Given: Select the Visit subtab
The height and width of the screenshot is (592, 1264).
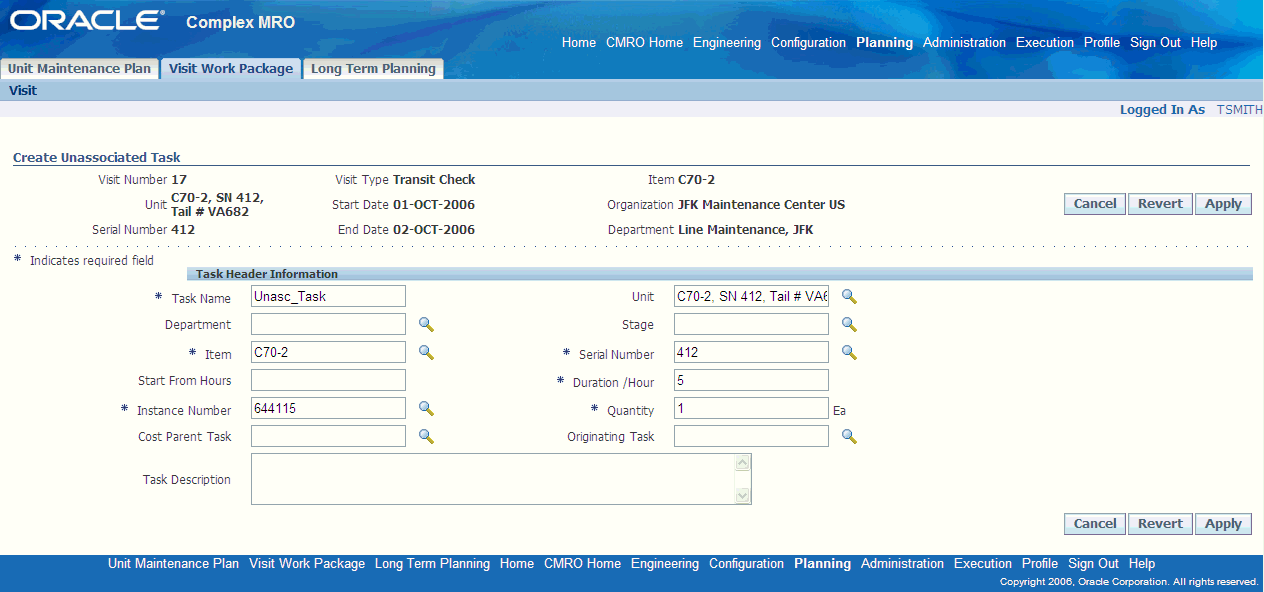Looking at the screenshot, I should coord(23,90).
